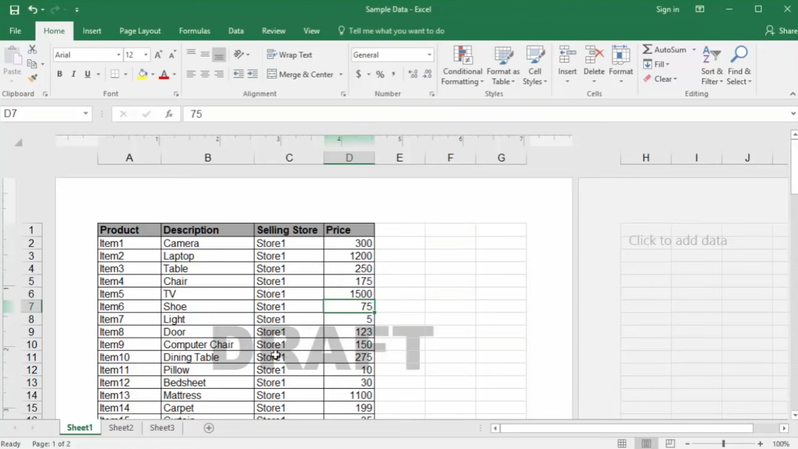Open the Insert ribbon tab
This screenshot has width=798, height=449.
[x=92, y=31]
